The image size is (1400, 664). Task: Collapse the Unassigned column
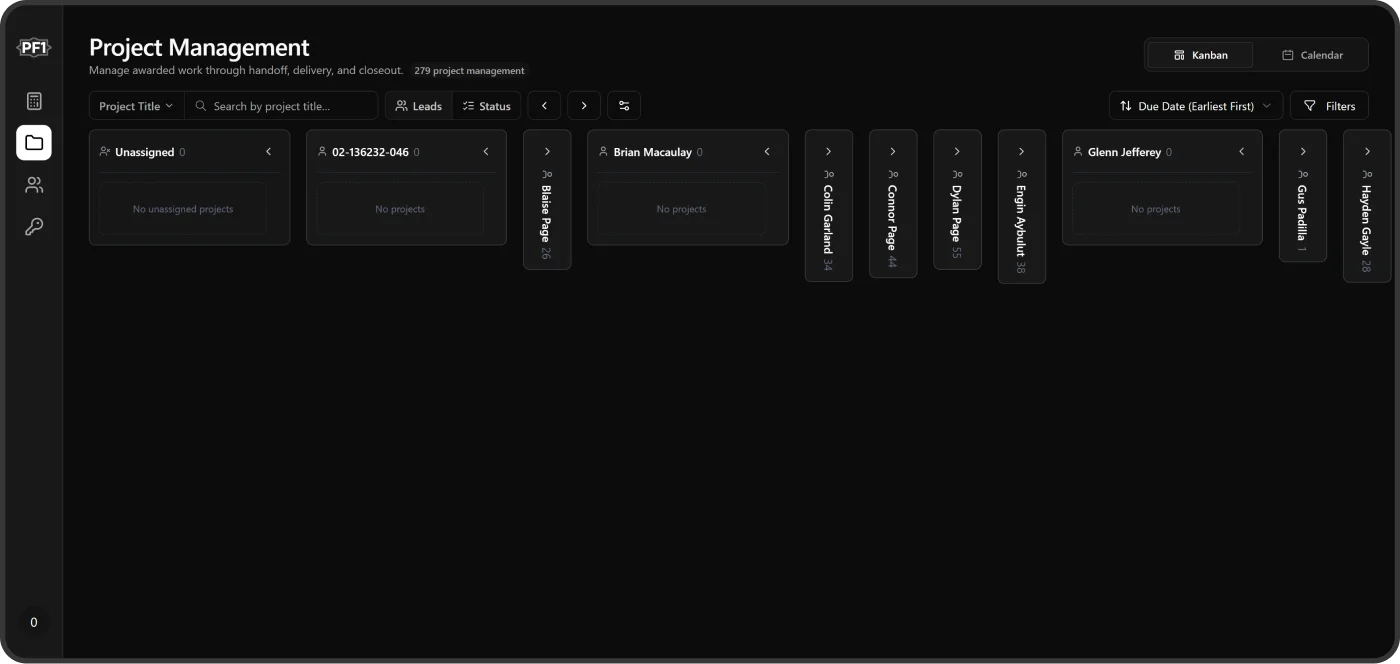pos(268,152)
